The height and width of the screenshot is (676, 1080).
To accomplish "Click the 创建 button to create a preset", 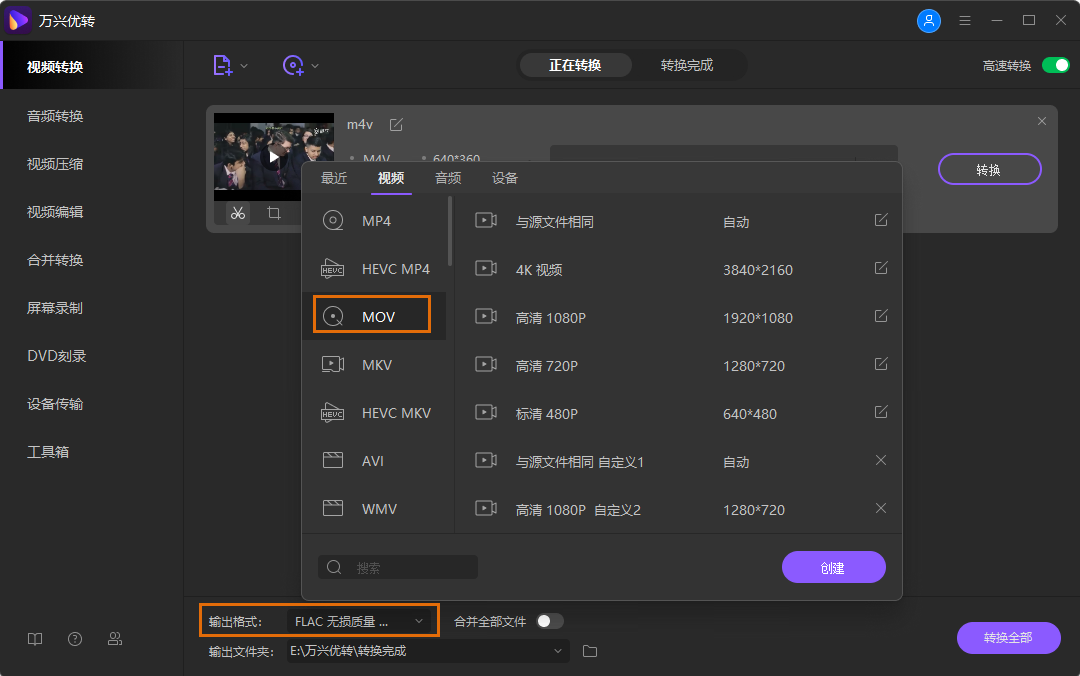I will tap(833, 566).
